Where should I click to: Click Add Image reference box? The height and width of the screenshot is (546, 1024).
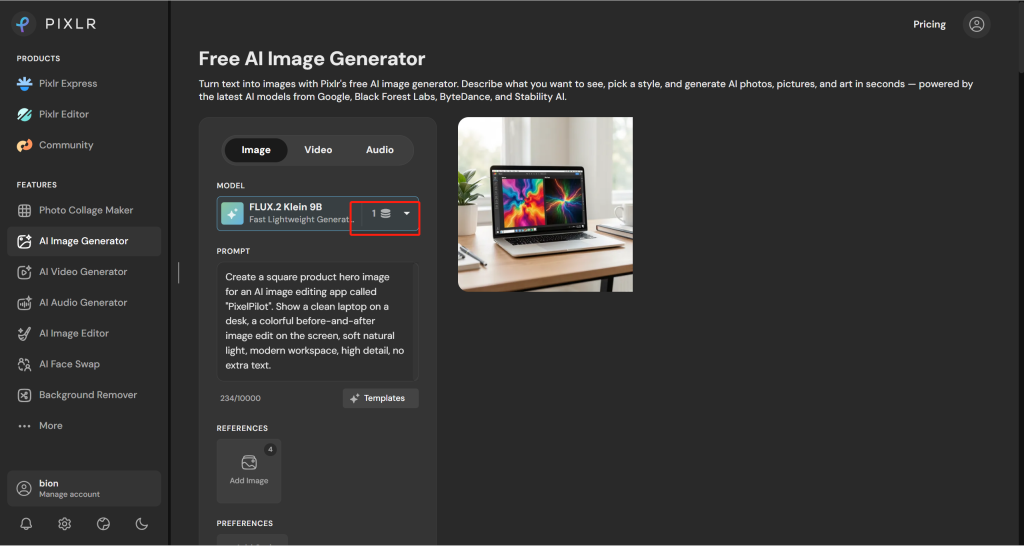249,471
